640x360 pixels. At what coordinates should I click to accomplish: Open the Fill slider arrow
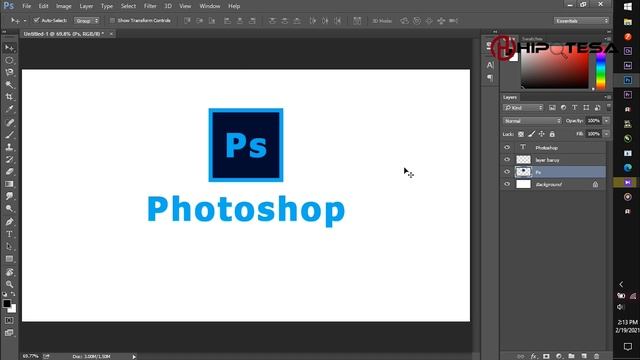tap(606, 134)
